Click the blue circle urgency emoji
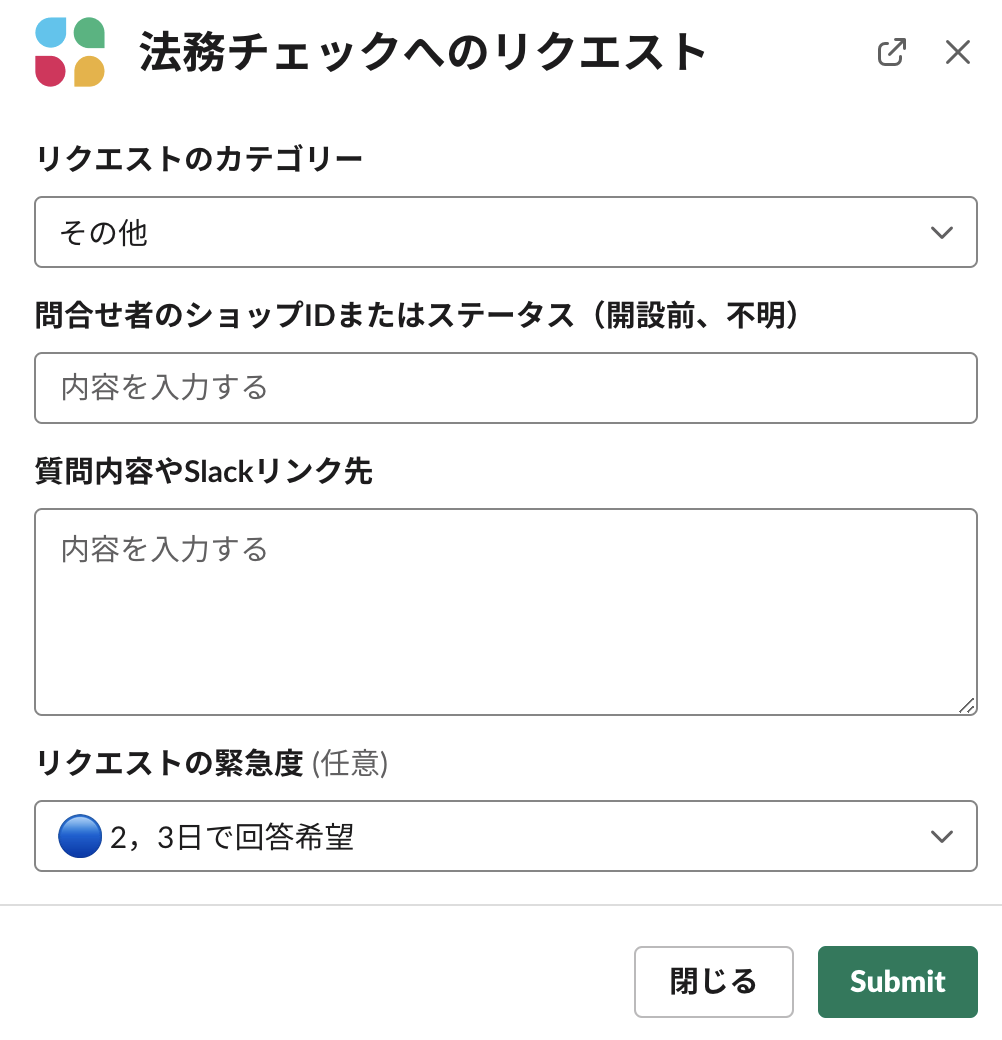 (80, 836)
